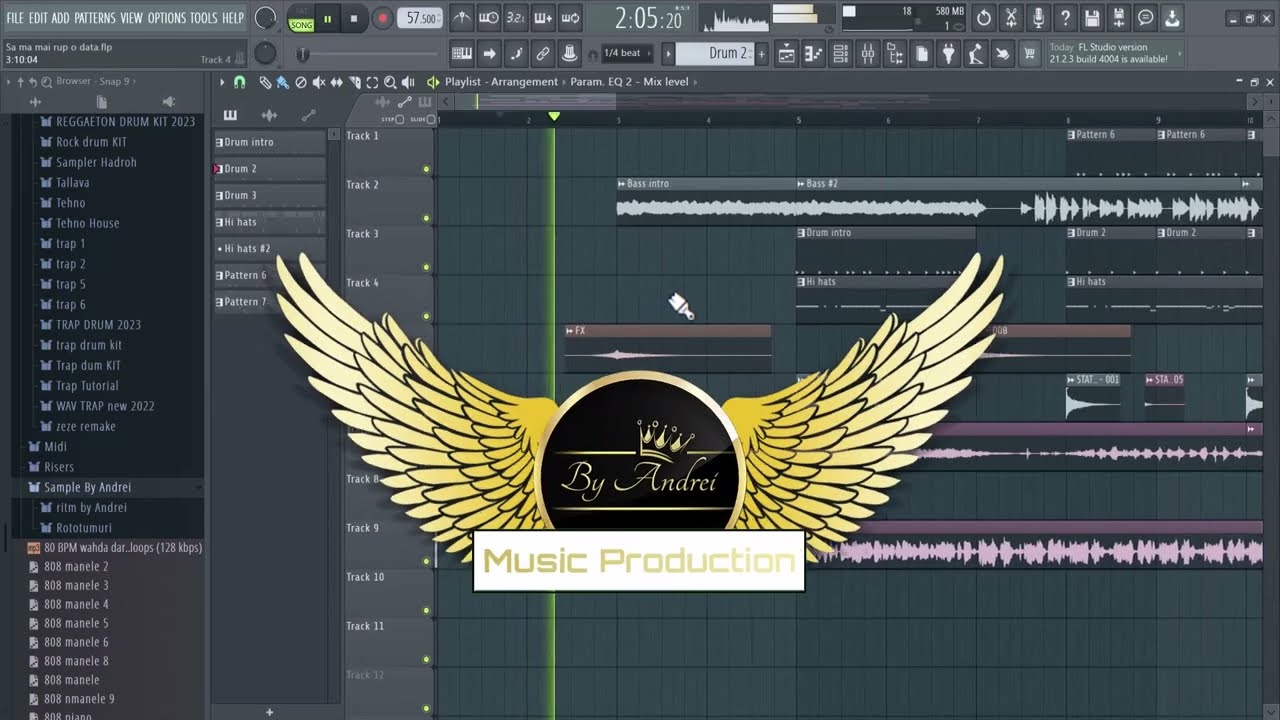1280x720 pixels.
Task: Toggle the step editing icon
Action: coord(516,54)
